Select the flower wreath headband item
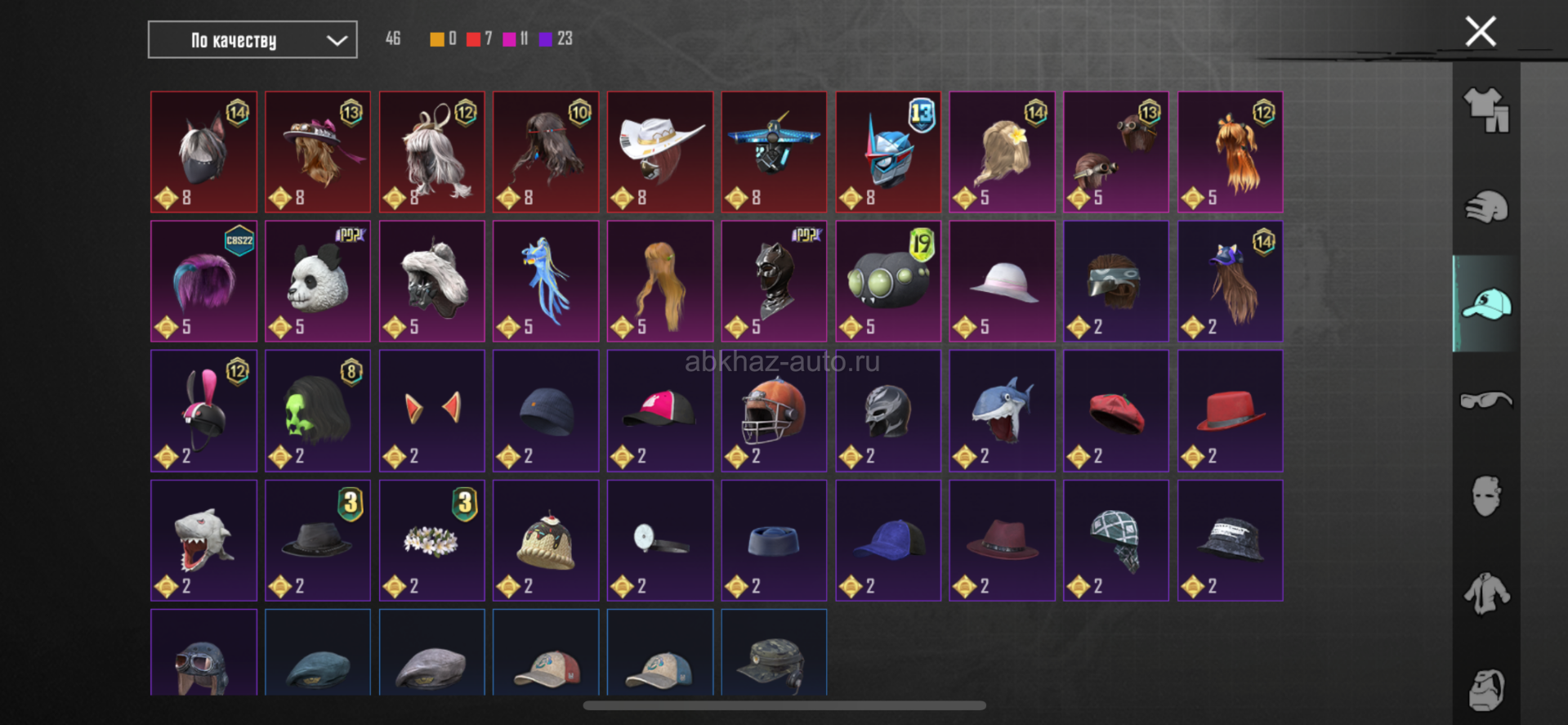1568x725 pixels. point(432,540)
